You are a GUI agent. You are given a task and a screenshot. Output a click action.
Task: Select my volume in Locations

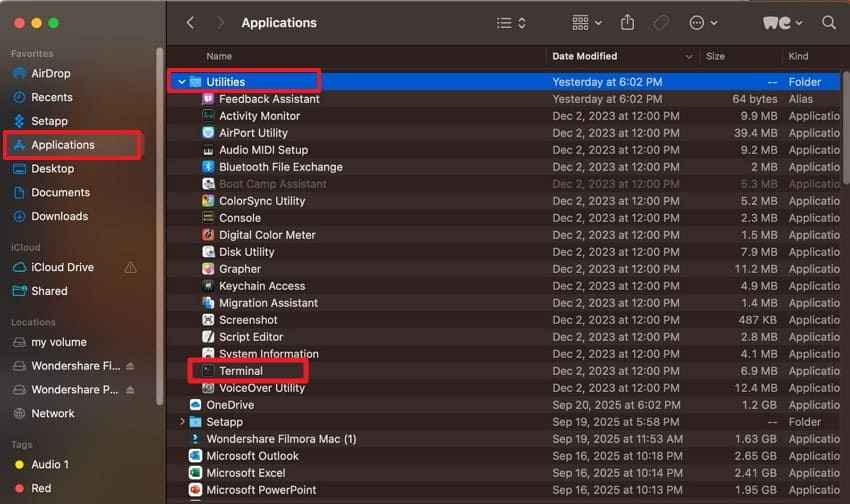tap(59, 342)
